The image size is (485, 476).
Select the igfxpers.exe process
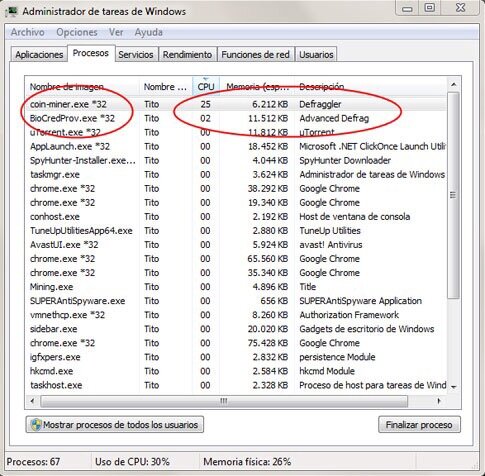point(236,357)
